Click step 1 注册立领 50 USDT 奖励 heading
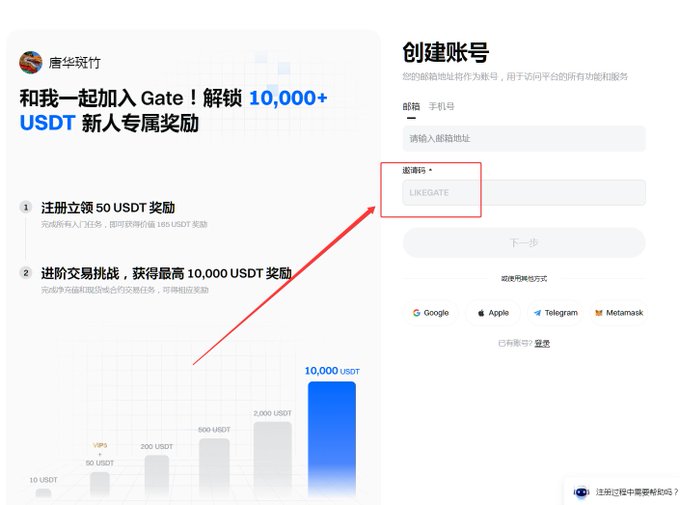Image resolution: width=680 pixels, height=505 pixels. point(108,208)
